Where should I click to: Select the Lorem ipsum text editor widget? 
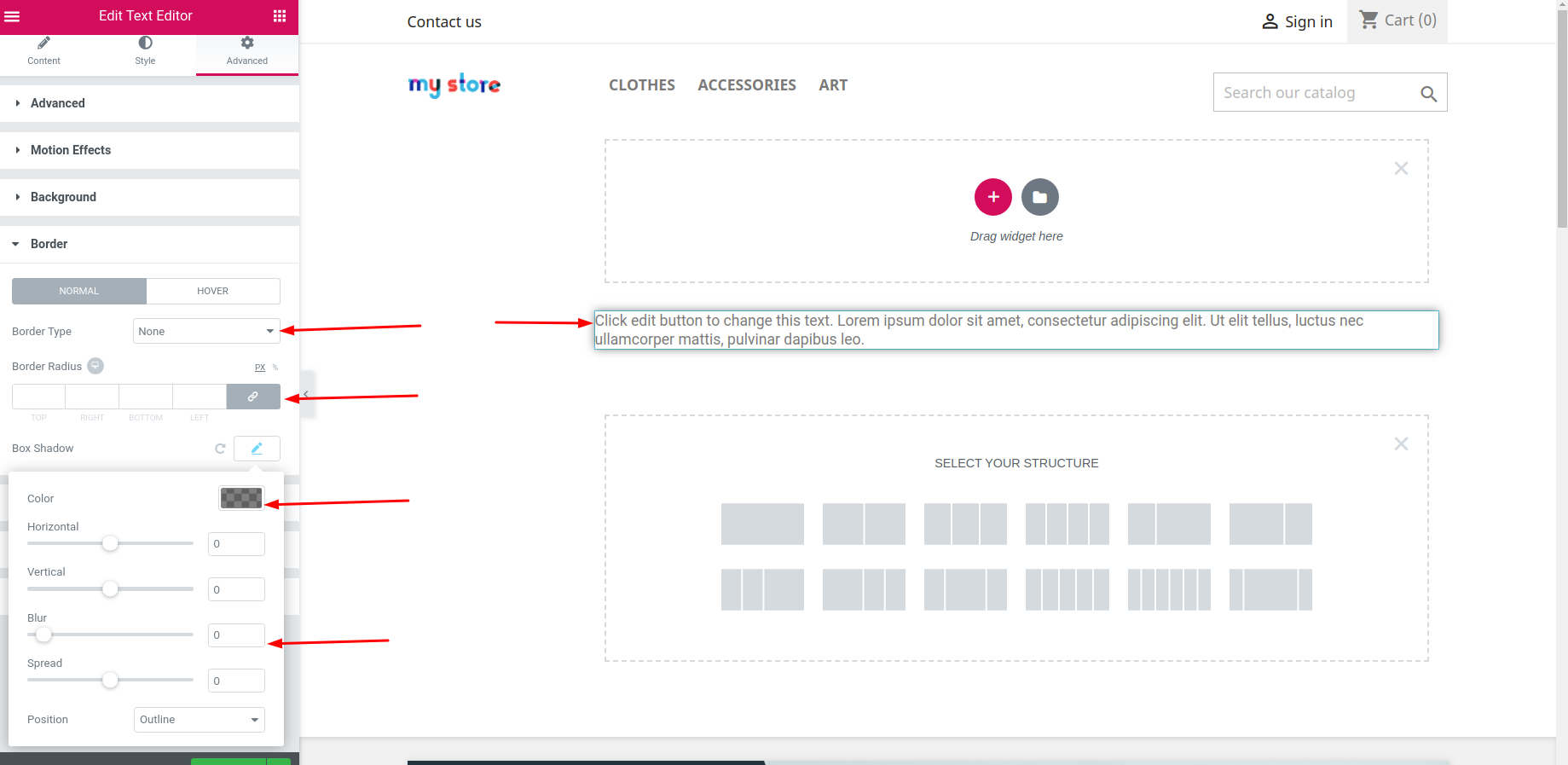(x=1016, y=330)
